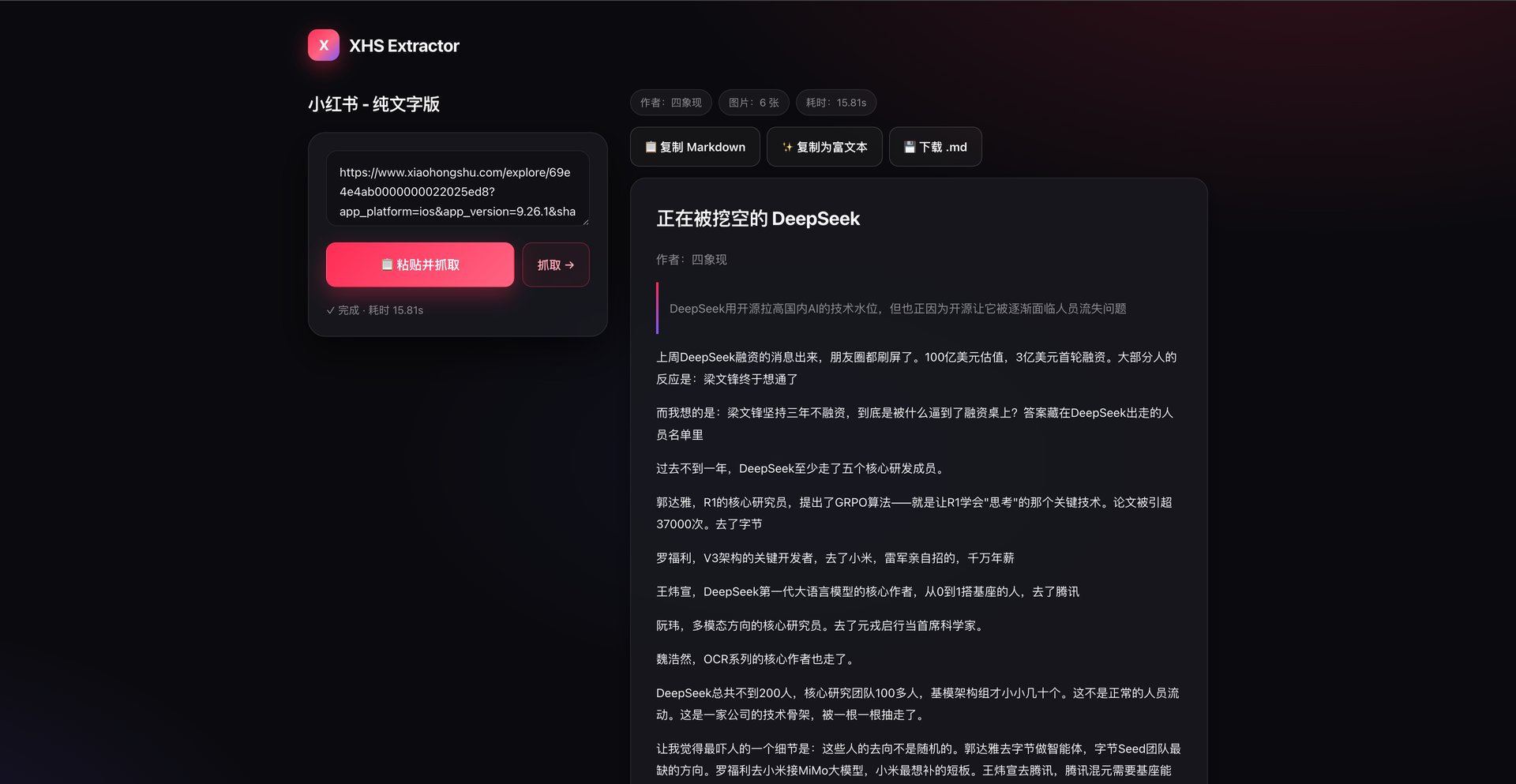Click the article title 正在被挖空的 DeepSeek
Image resolution: width=1516 pixels, height=784 pixels.
click(x=758, y=219)
